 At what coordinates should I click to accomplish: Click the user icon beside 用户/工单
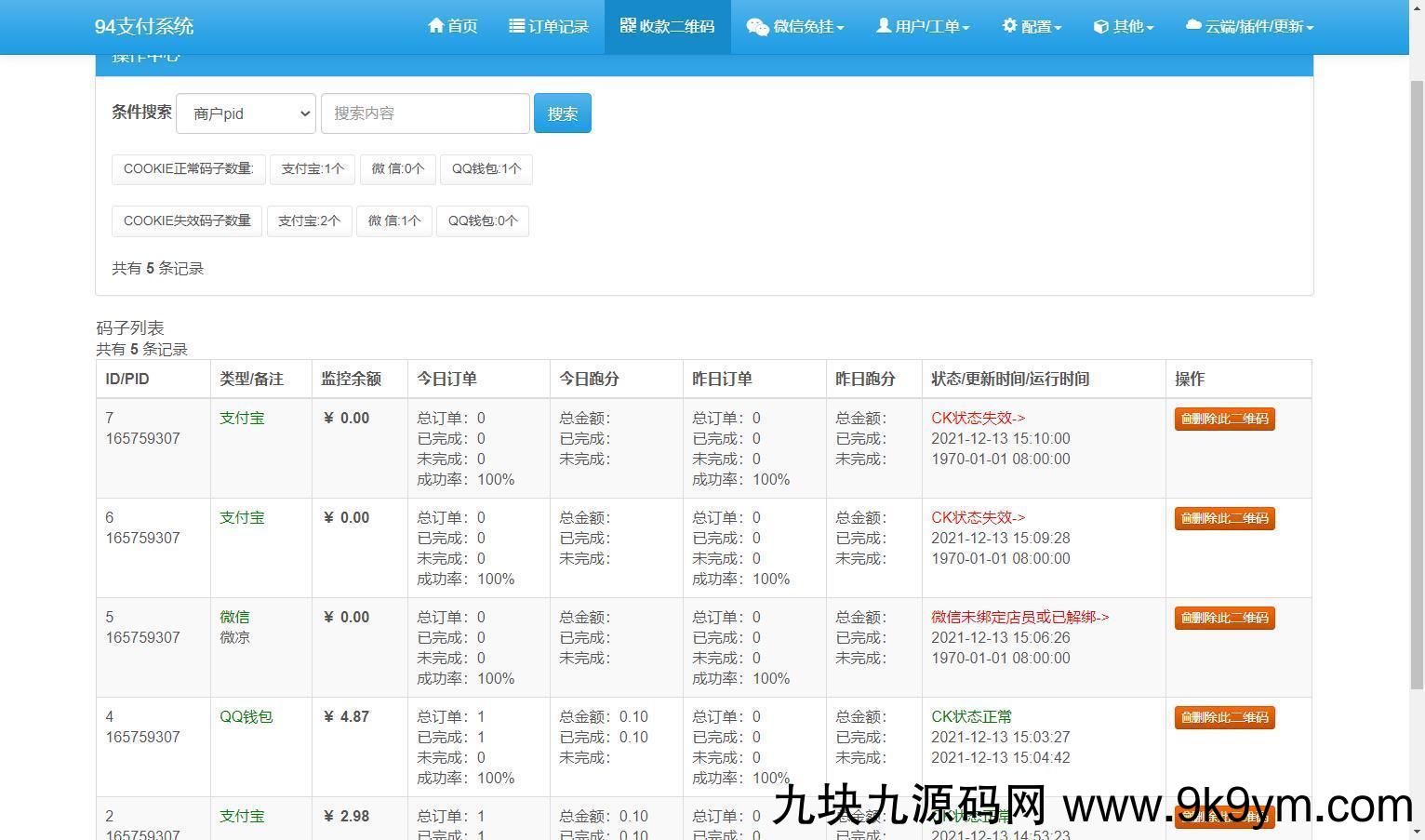[x=884, y=26]
